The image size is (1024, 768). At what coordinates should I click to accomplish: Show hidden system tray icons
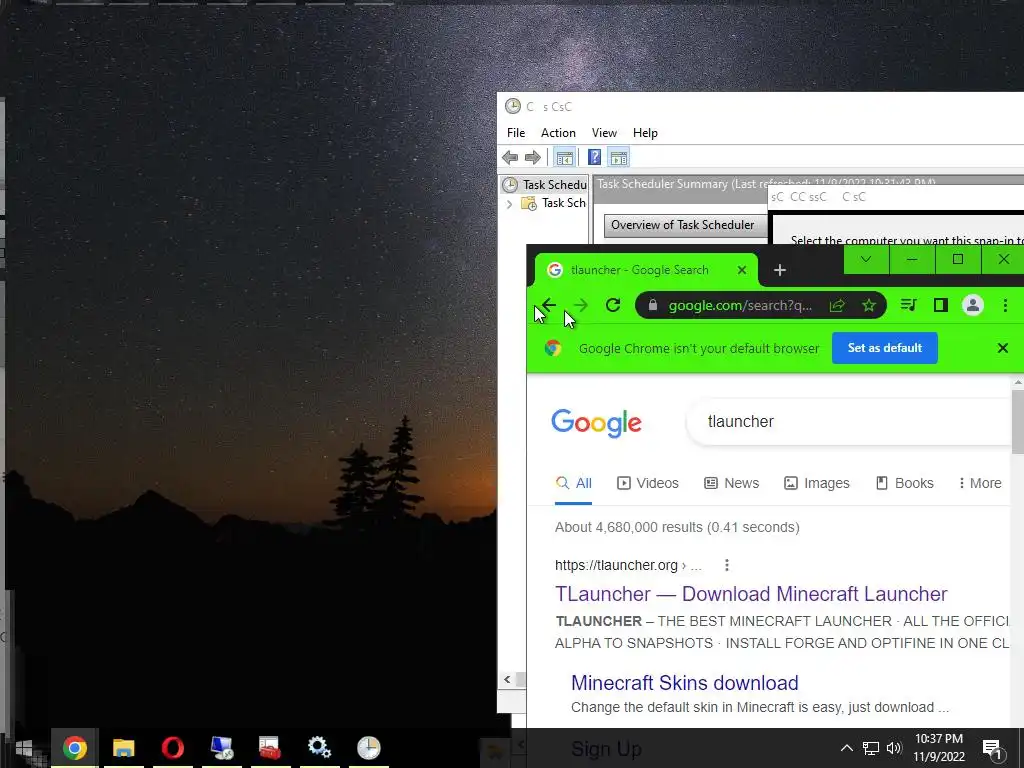[846, 748]
